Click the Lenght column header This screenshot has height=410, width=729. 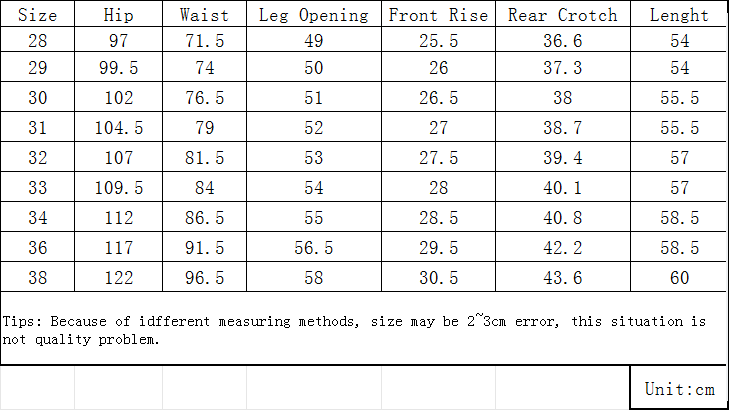pyautogui.click(x=679, y=14)
